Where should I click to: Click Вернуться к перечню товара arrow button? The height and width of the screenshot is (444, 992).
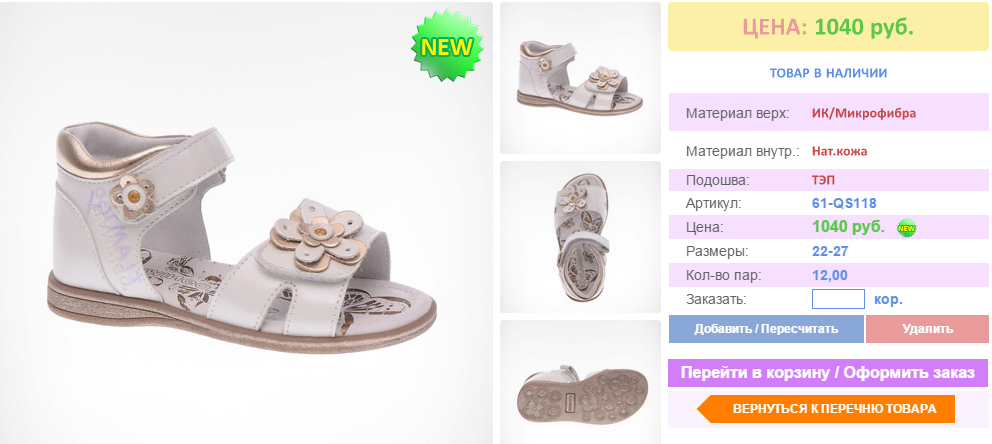826,409
